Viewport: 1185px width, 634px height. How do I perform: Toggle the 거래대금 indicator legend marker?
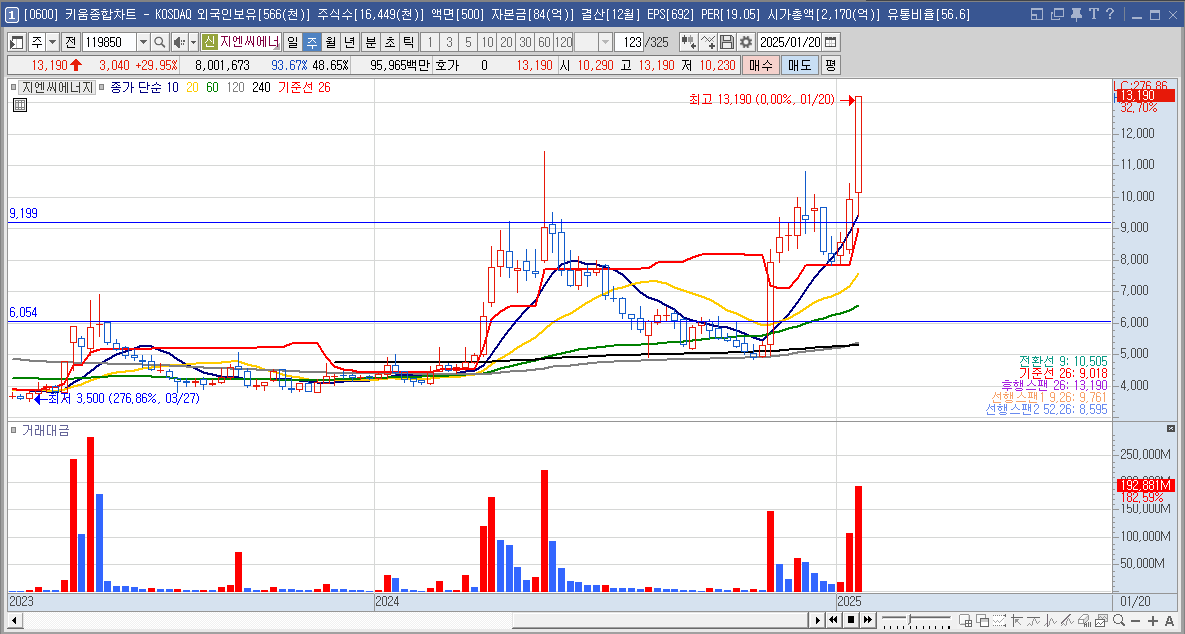(15, 430)
